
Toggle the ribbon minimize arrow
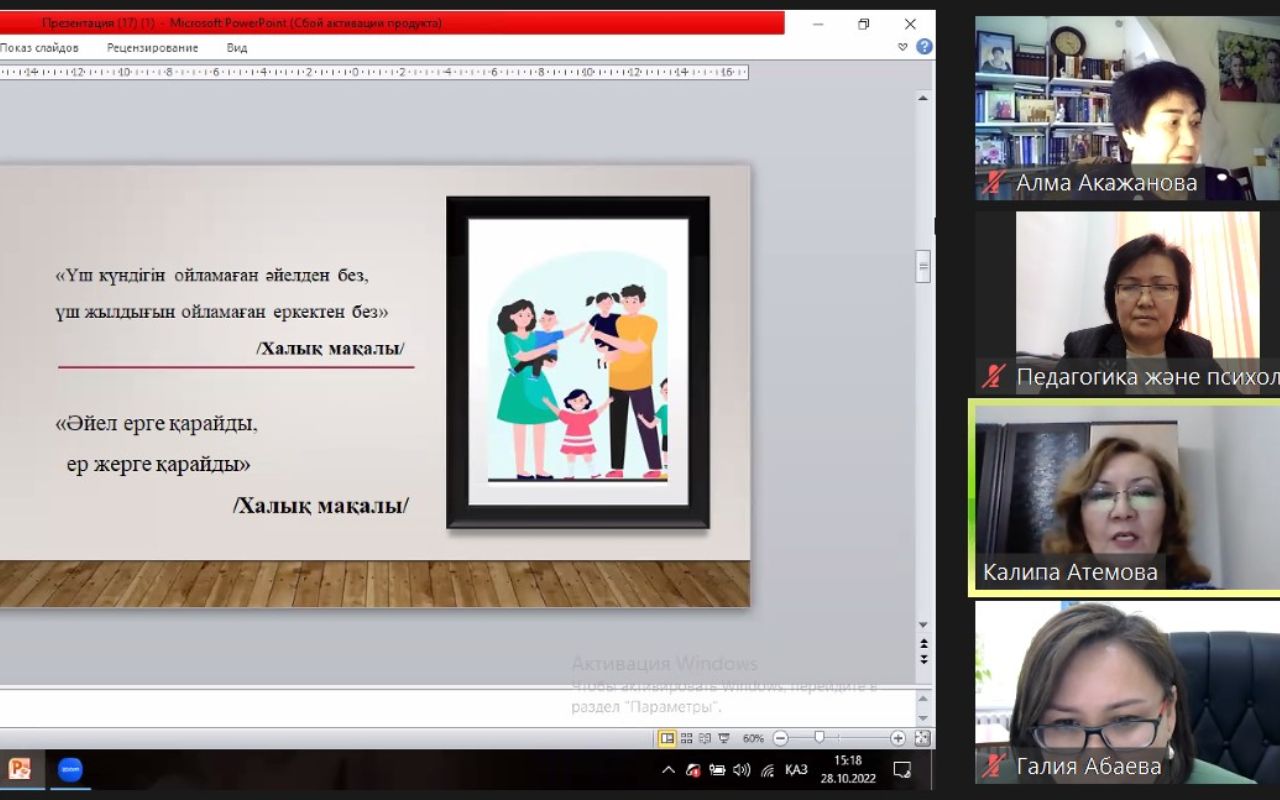click(903, 47)
